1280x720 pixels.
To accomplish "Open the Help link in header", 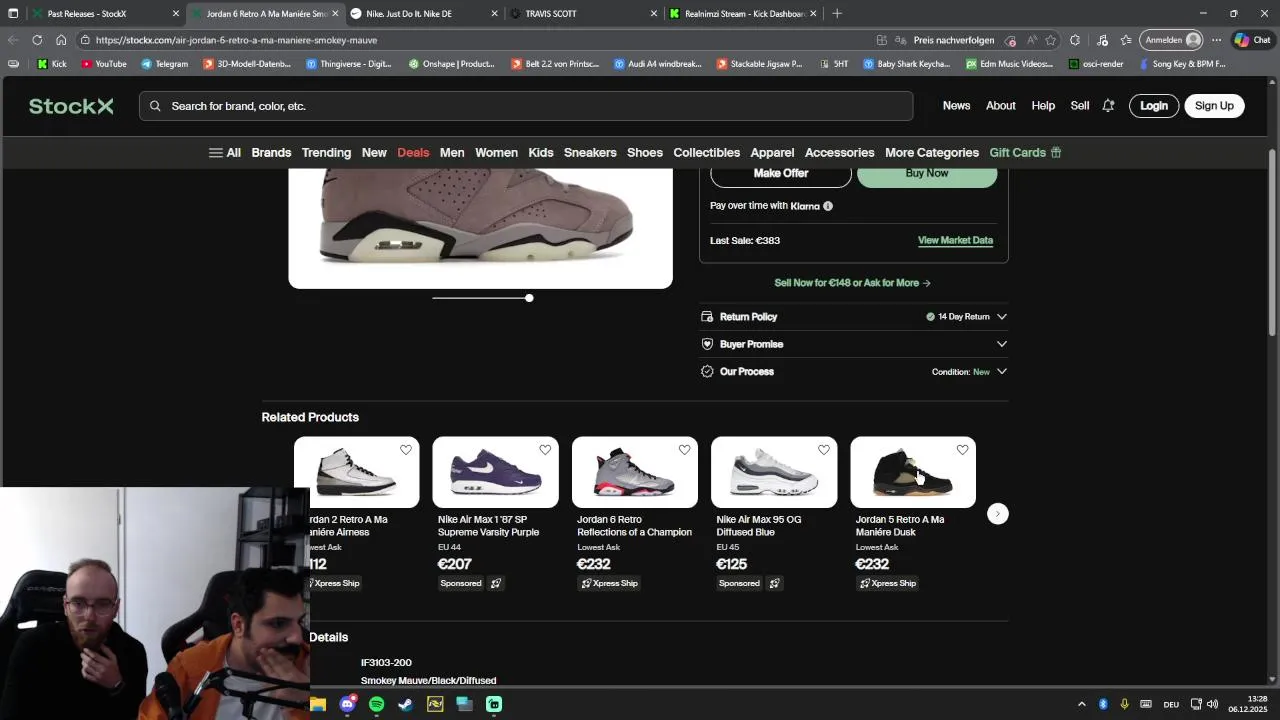I will pyautogui.click(x=1043, y=106).
